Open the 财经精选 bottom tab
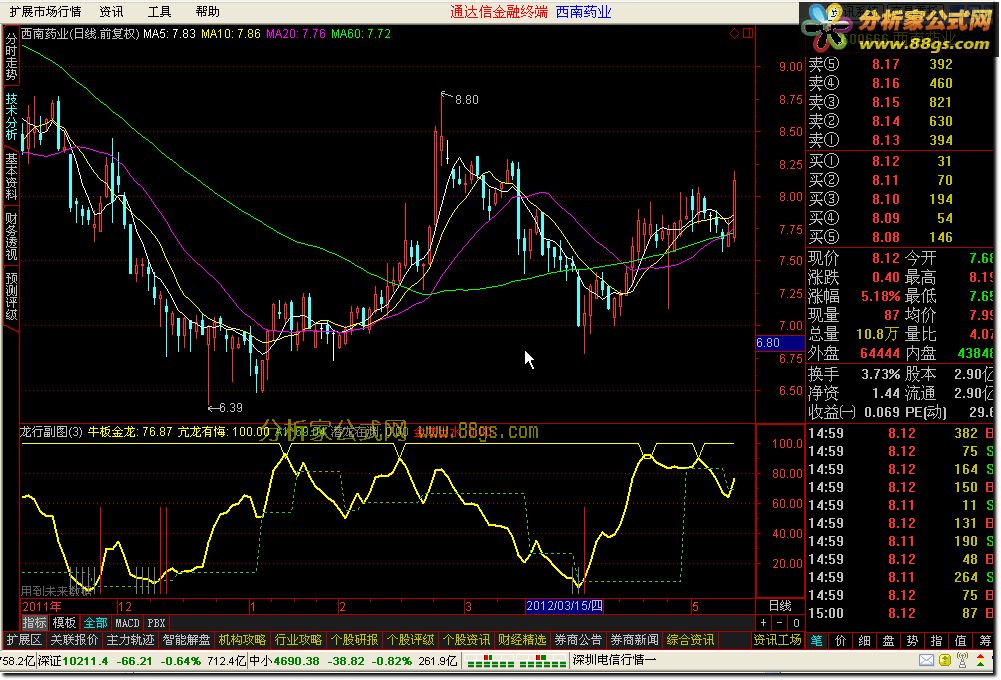 (x=522, y=640)
